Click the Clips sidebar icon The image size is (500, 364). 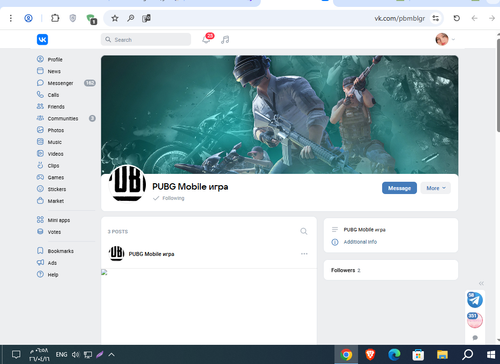point(40,165)
